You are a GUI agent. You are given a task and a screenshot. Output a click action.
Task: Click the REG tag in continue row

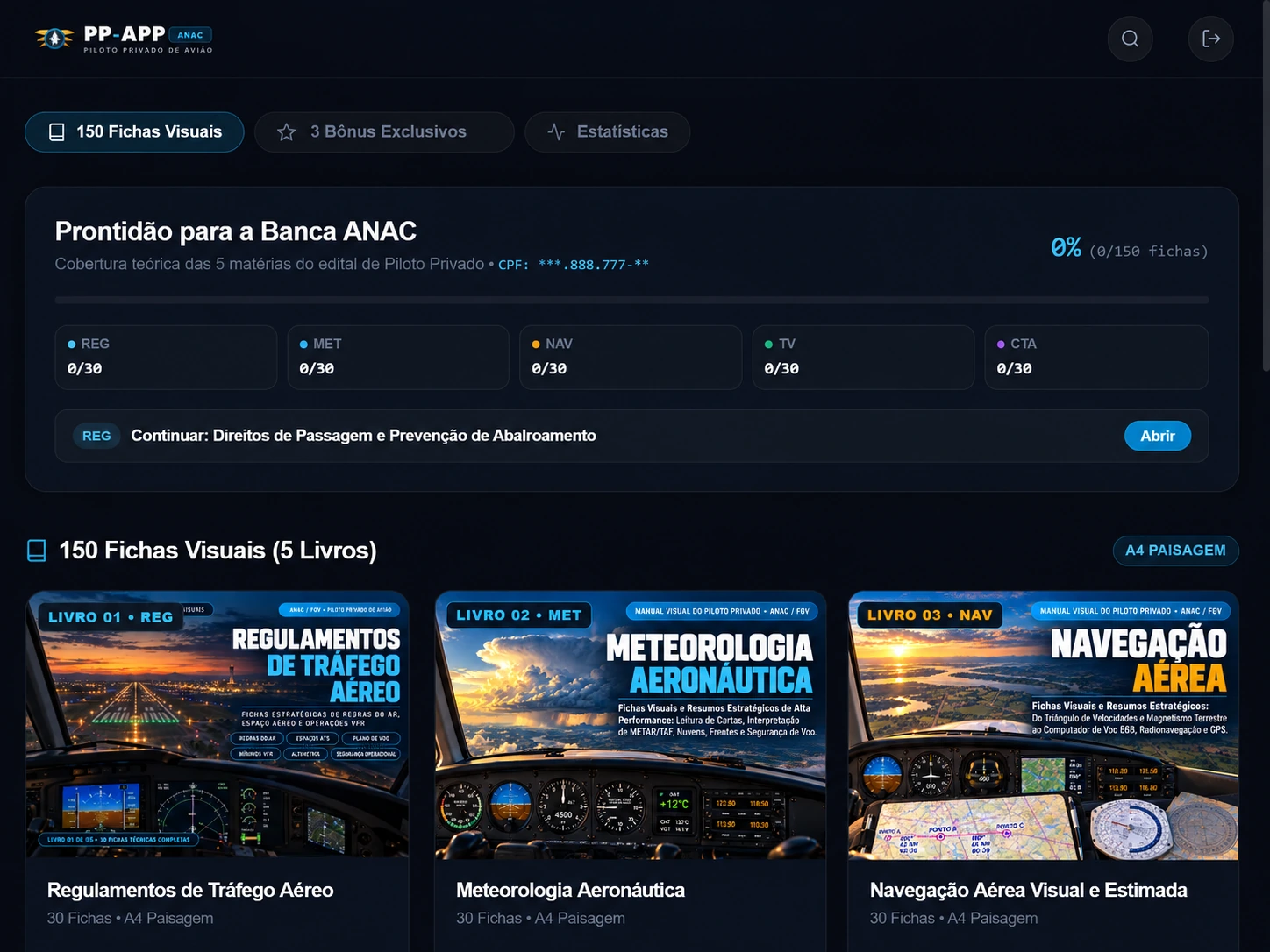point(96,436)
